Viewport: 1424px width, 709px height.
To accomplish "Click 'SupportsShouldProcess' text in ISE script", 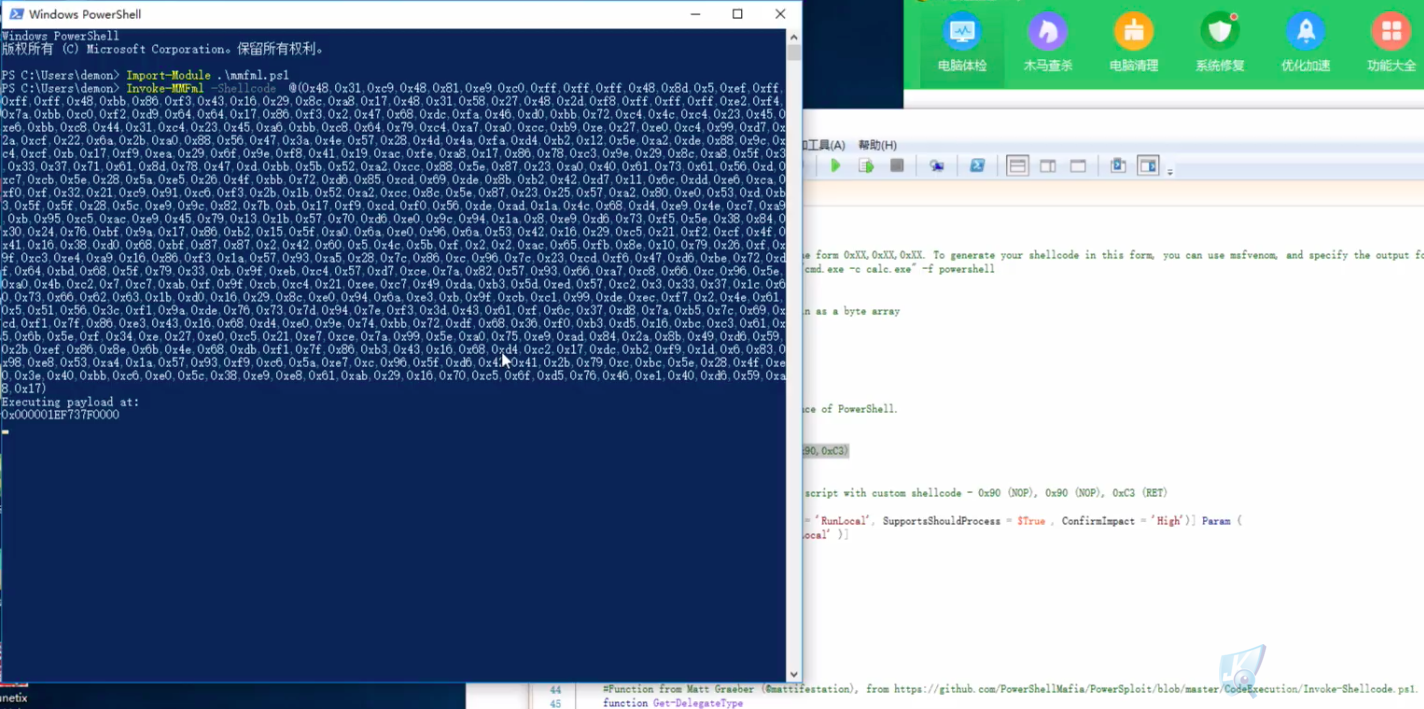I will [943, 521].
